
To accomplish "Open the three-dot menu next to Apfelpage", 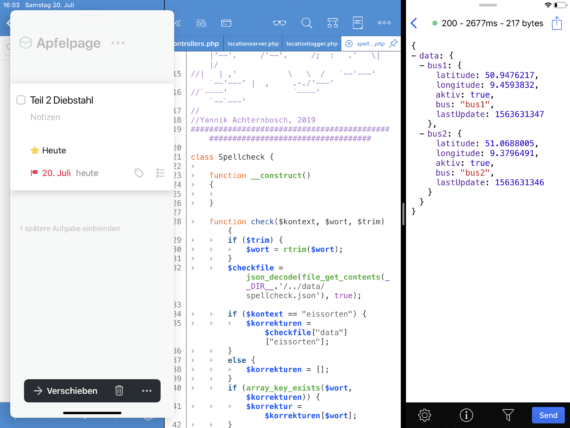I will (118, 43).
